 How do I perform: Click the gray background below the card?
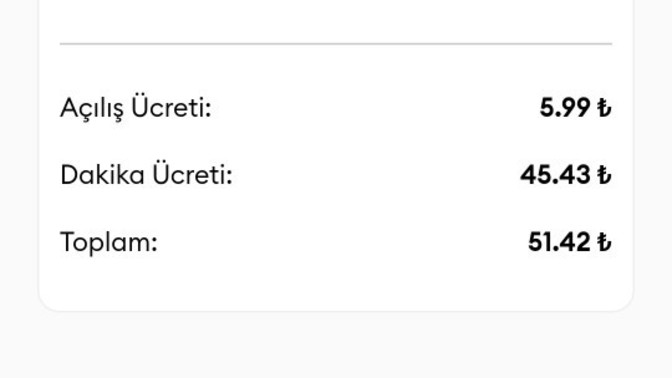coord(336,347)
